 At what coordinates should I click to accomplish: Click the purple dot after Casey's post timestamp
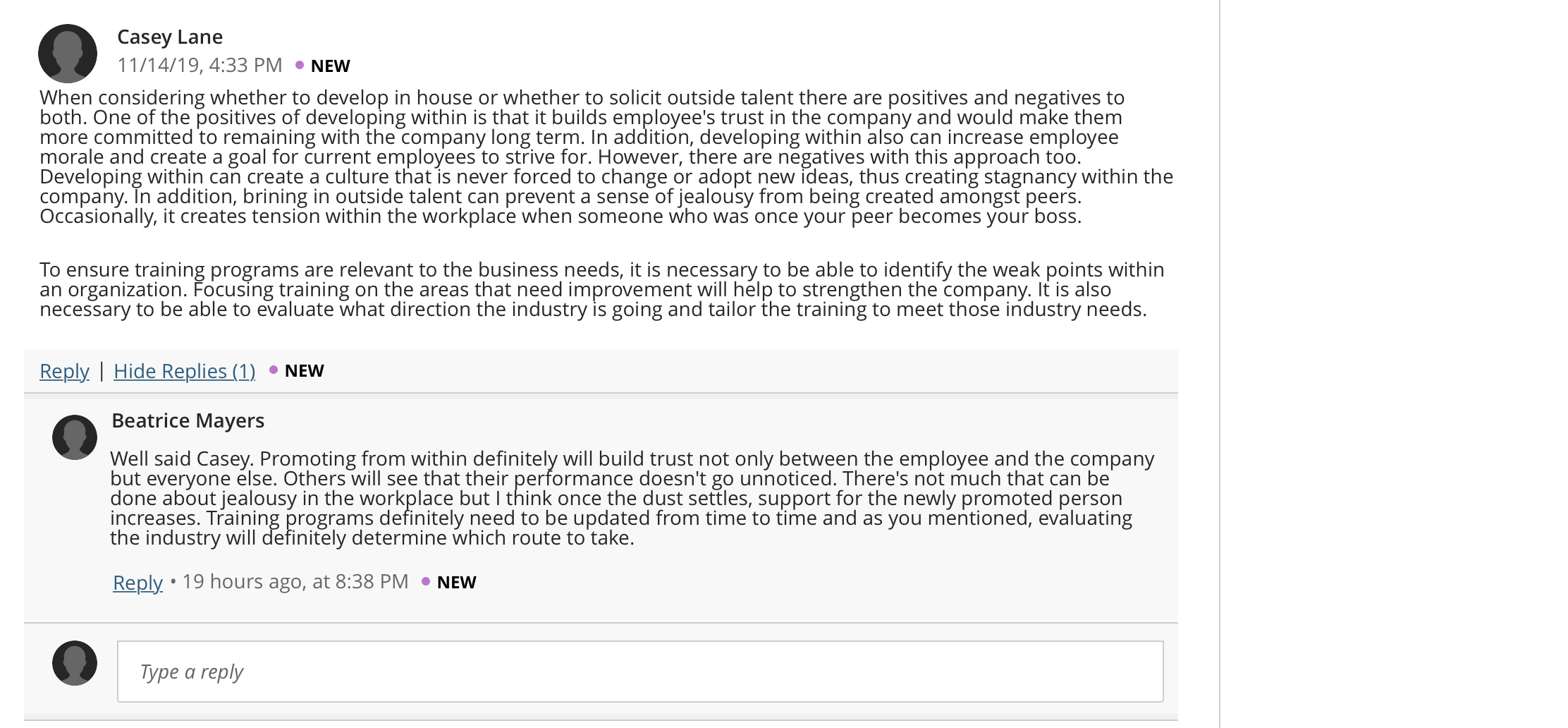[300, 65]
